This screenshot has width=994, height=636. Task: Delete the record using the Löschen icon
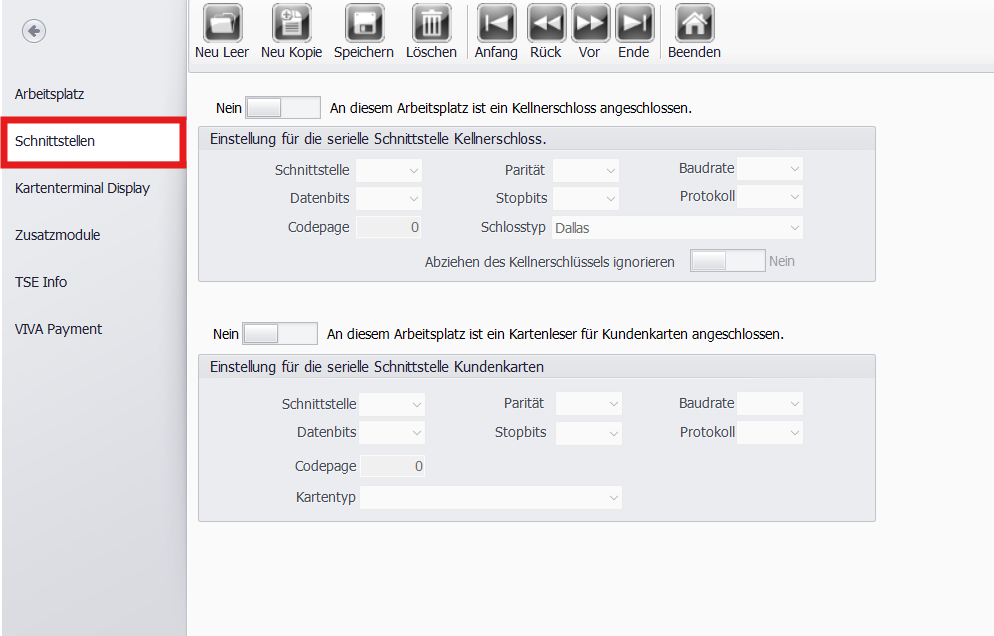pos(431,23)
